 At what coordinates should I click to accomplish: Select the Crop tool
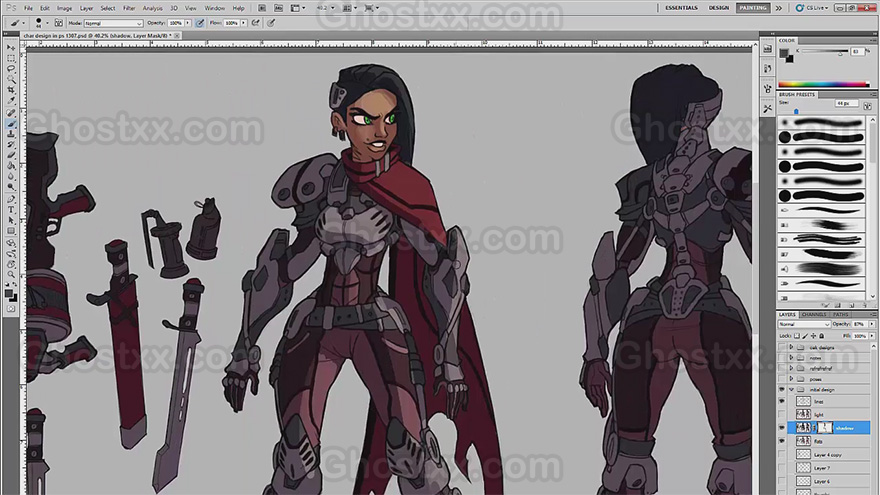coord(11,91)
